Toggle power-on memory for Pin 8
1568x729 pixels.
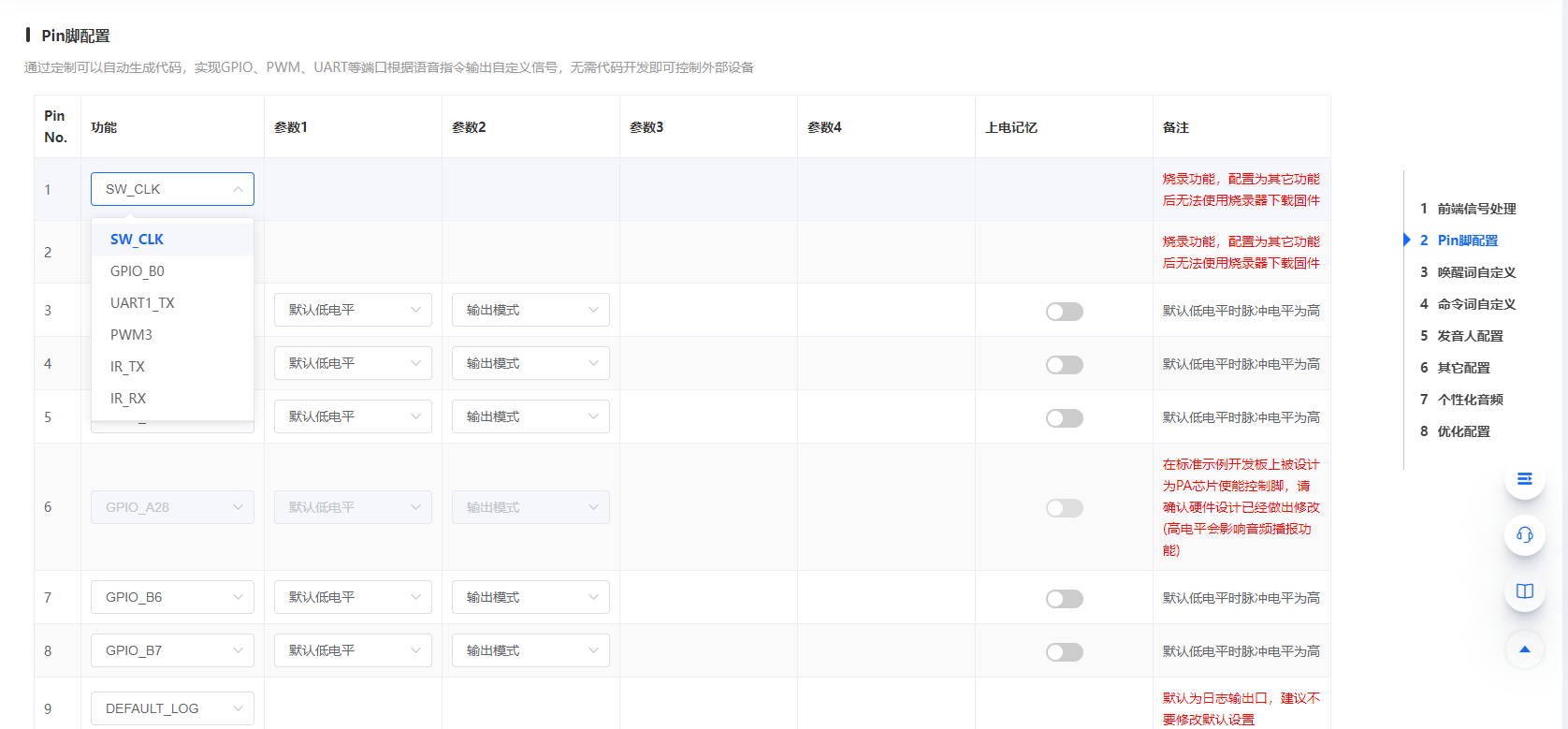click(1064, 652)
